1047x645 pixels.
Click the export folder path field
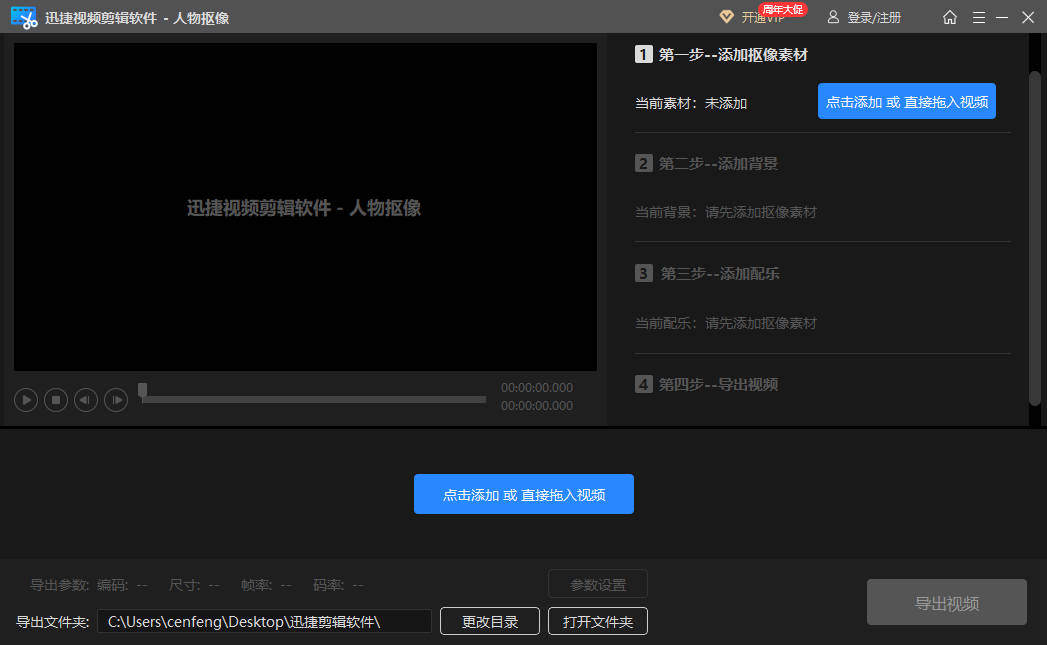tap(264, 621)
